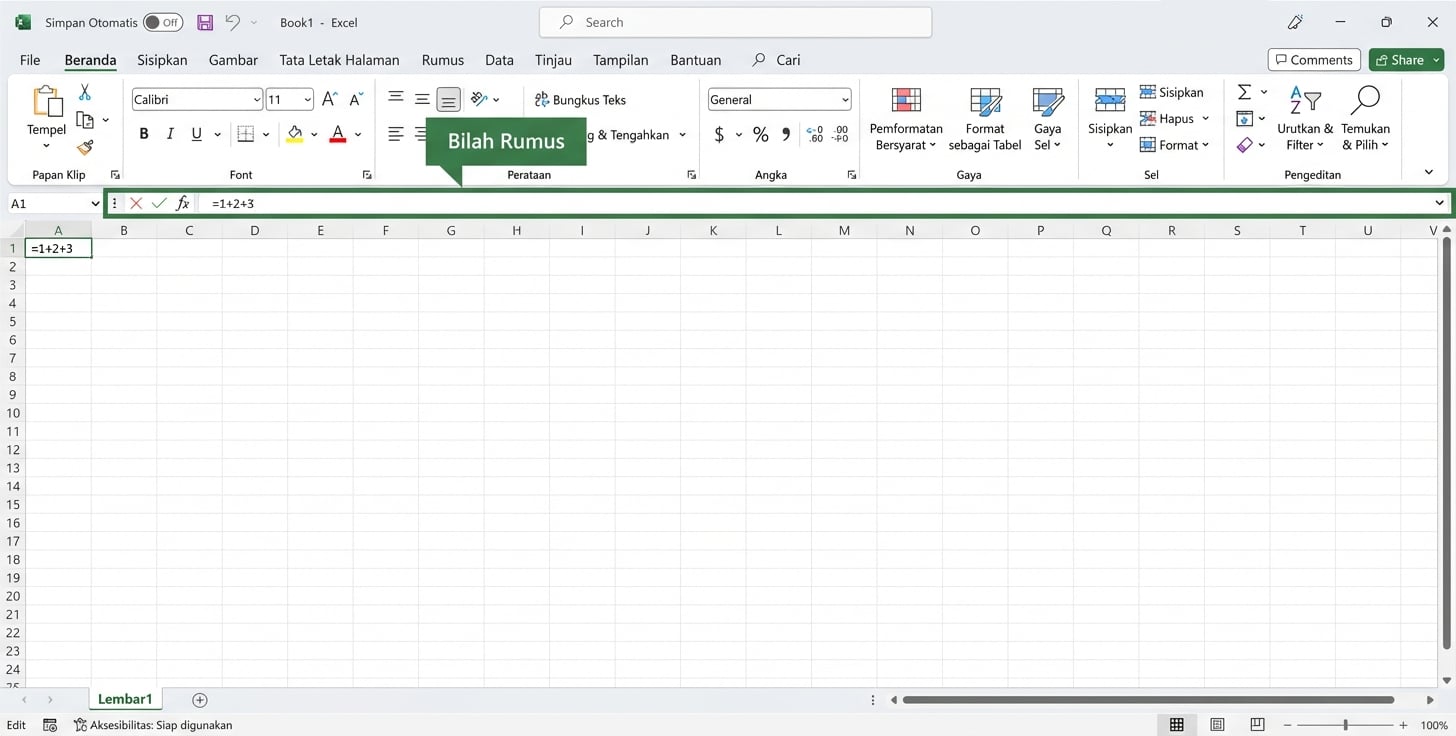Confirm formula entry with checkmark button
The width and height of the screenshot is (1456, 736).
pos(159,203)
